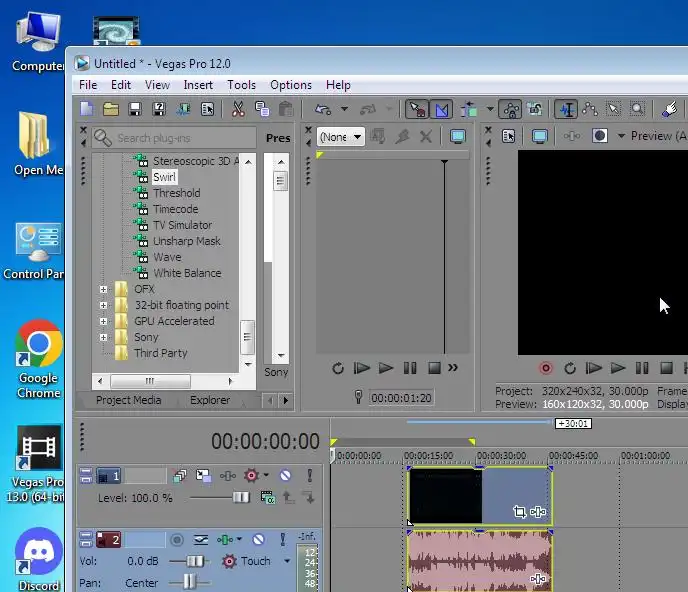Select the Selection Edit tool

[x=613, y=109]
